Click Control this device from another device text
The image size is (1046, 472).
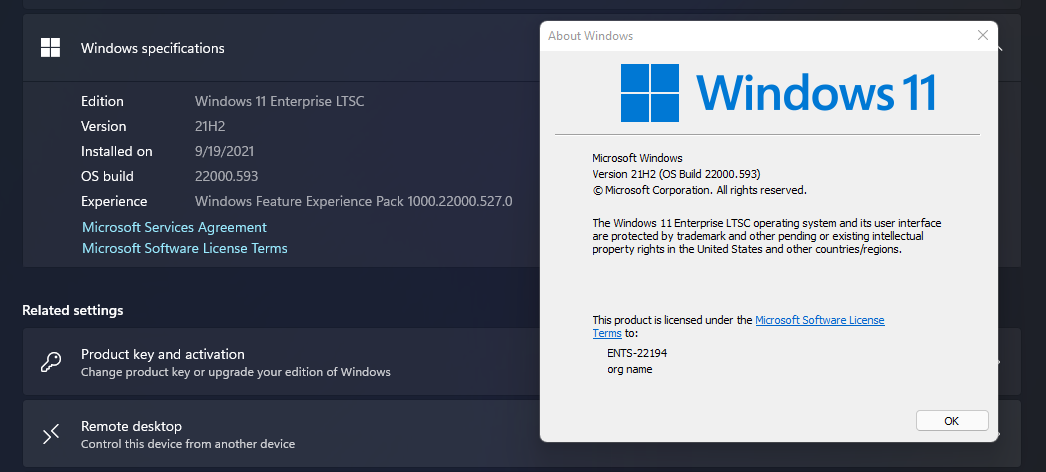pyautogui.click(x=187, y=444)
